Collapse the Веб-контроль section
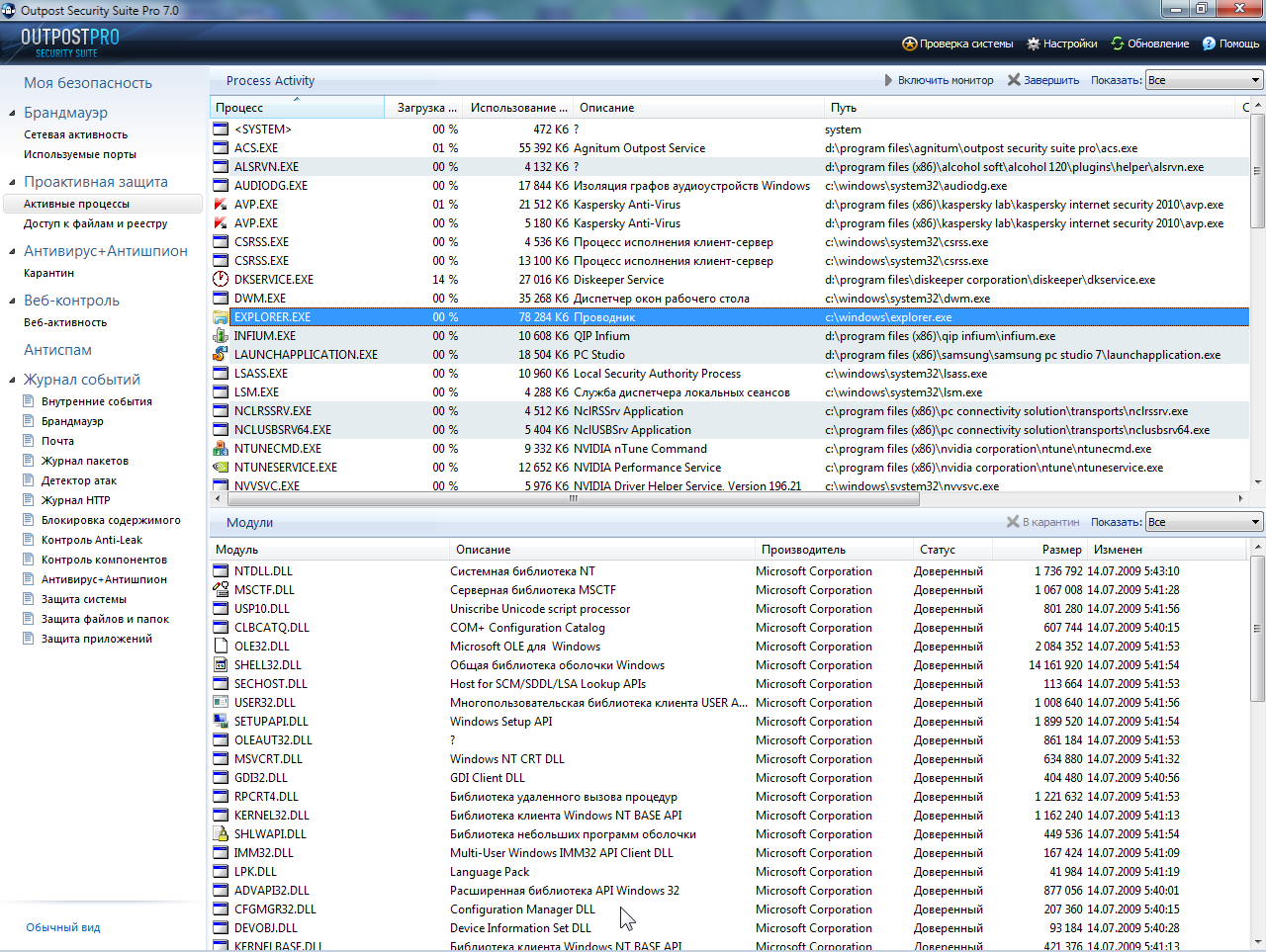1266x952 pixels. coord(12,302)
